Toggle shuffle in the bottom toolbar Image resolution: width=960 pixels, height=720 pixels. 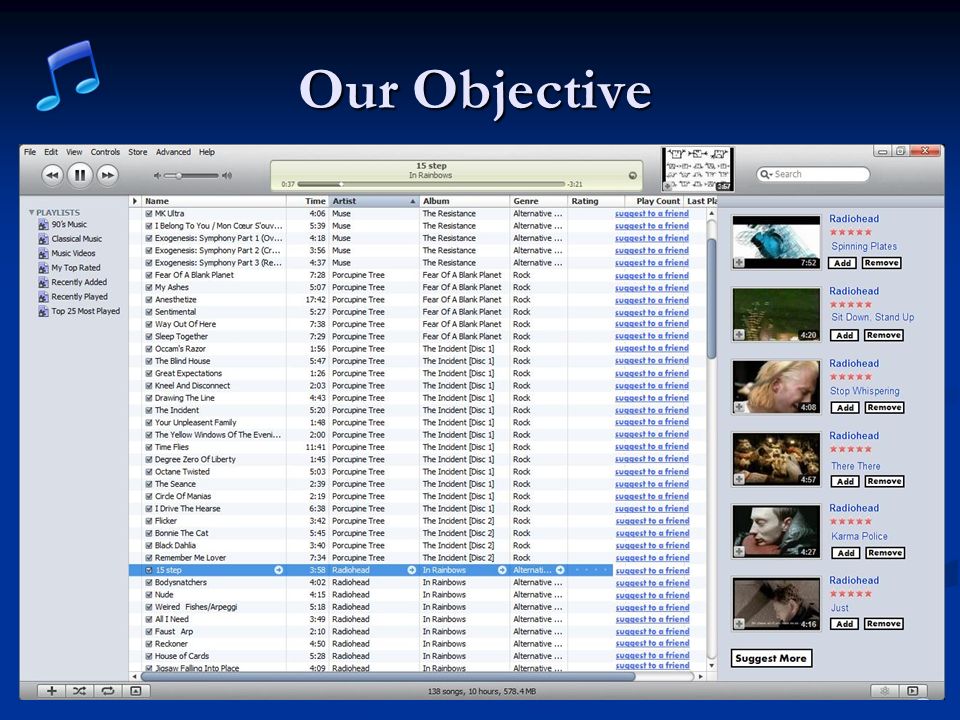[x=80, y=691]
